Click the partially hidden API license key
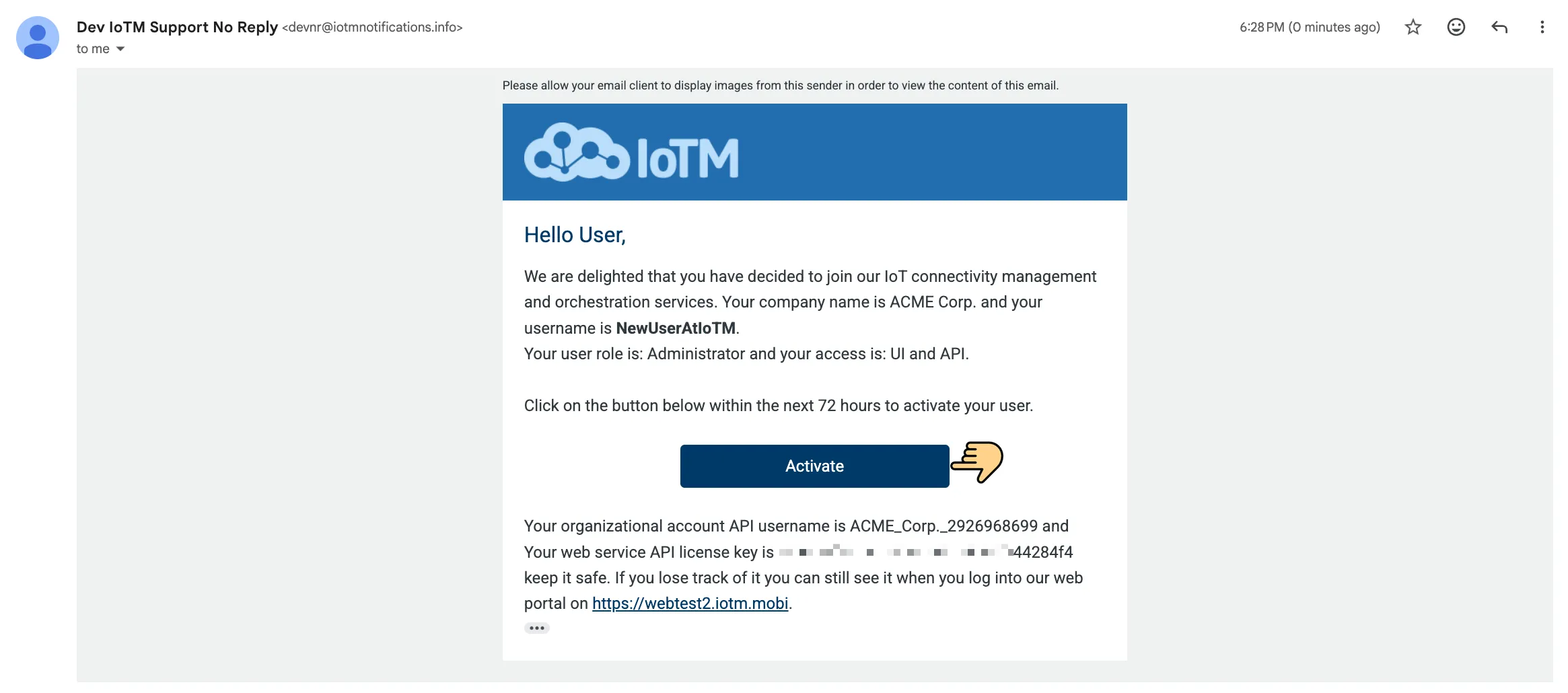 [x=926, y=552]
